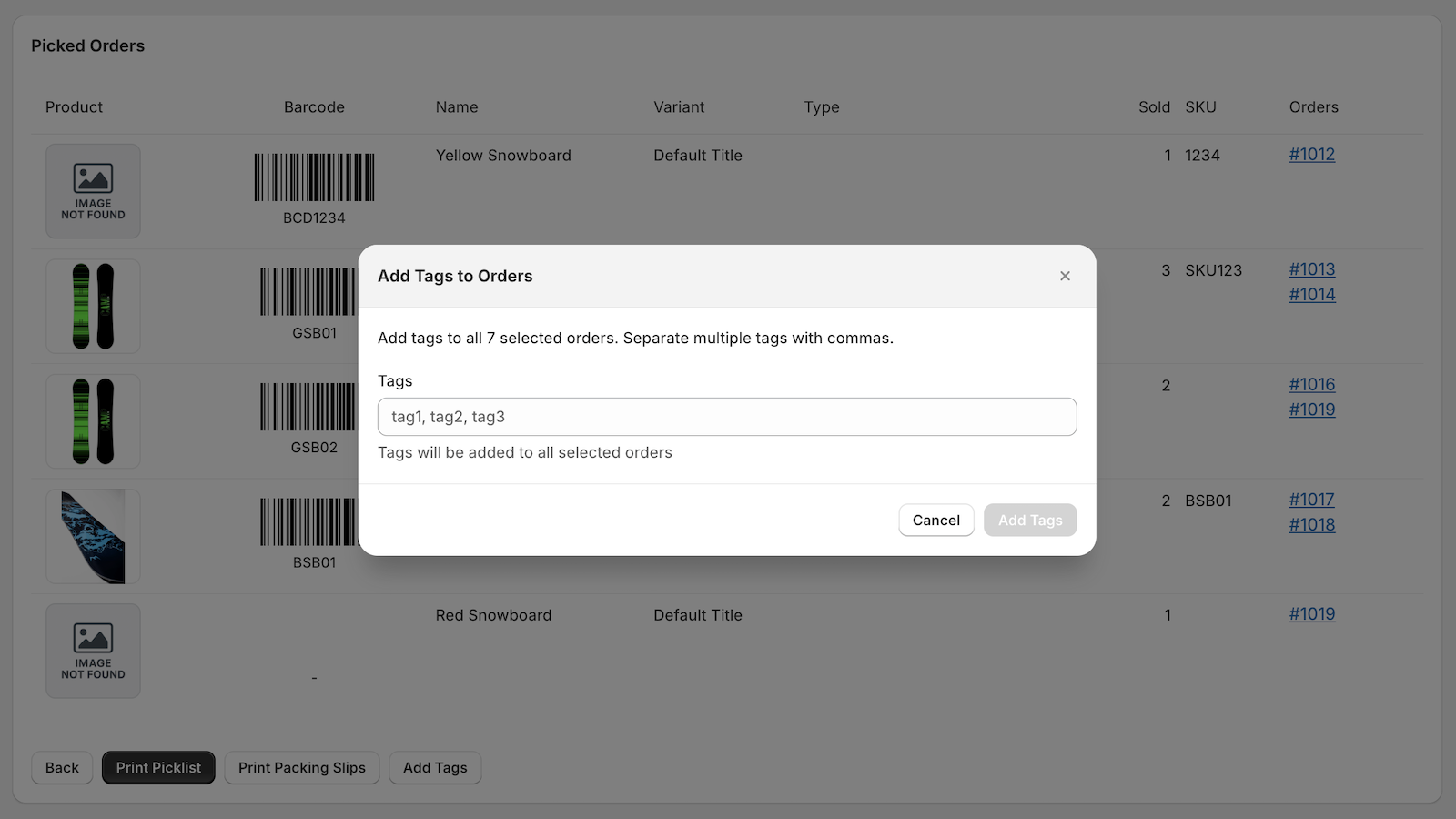Open order #1019 for Red Snowboard
Screen dimensions: 1456x819
click(x=1311, y=614)
